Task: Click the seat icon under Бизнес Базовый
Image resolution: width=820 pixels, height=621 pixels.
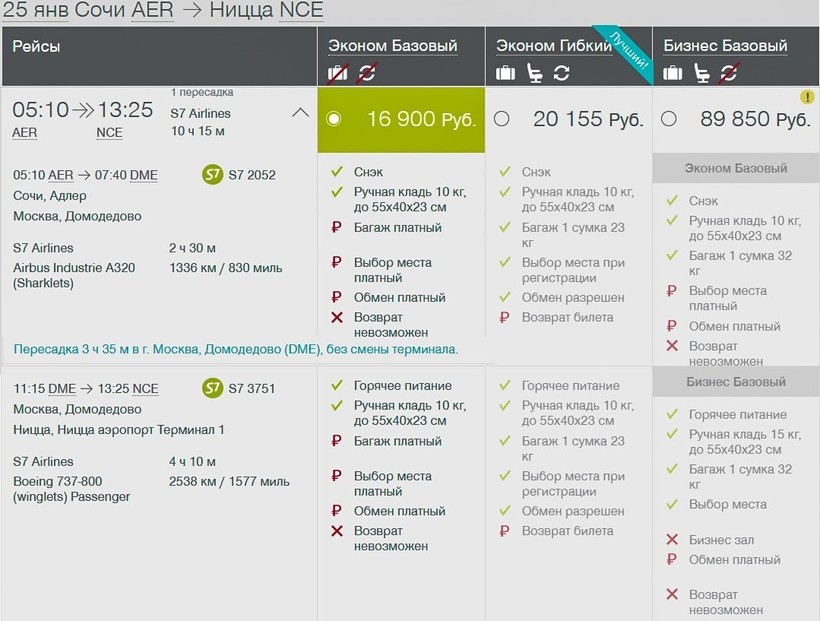Action: coord(702,73)
